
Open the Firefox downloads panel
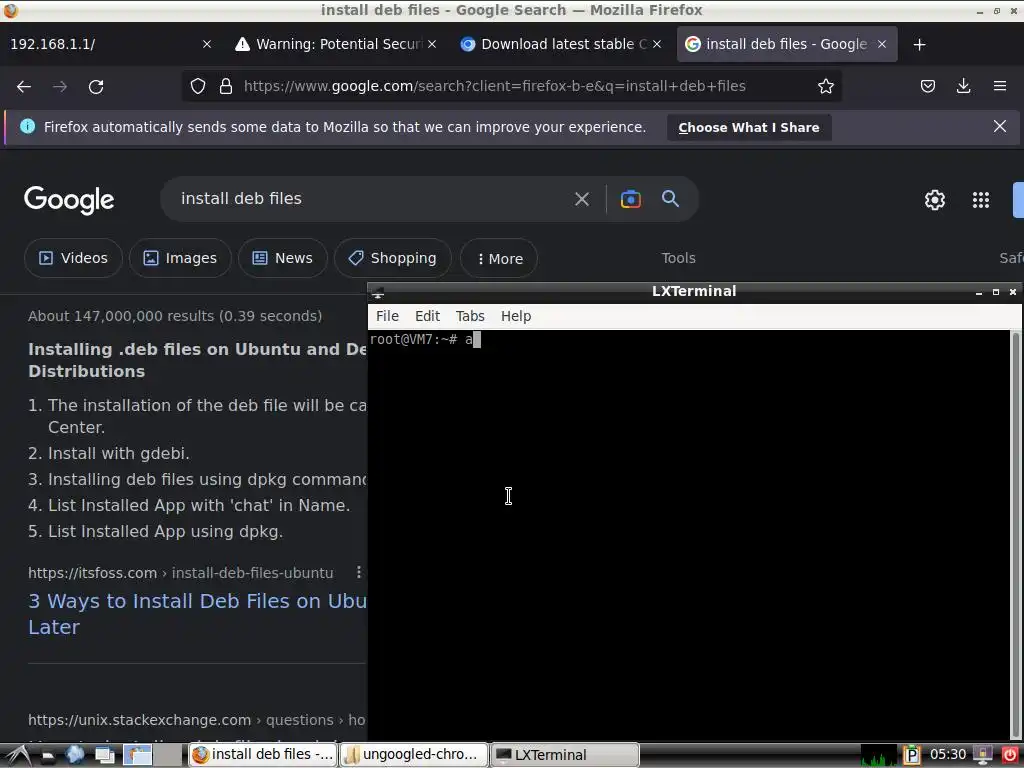pyautogui.click(x=963, y=86)
